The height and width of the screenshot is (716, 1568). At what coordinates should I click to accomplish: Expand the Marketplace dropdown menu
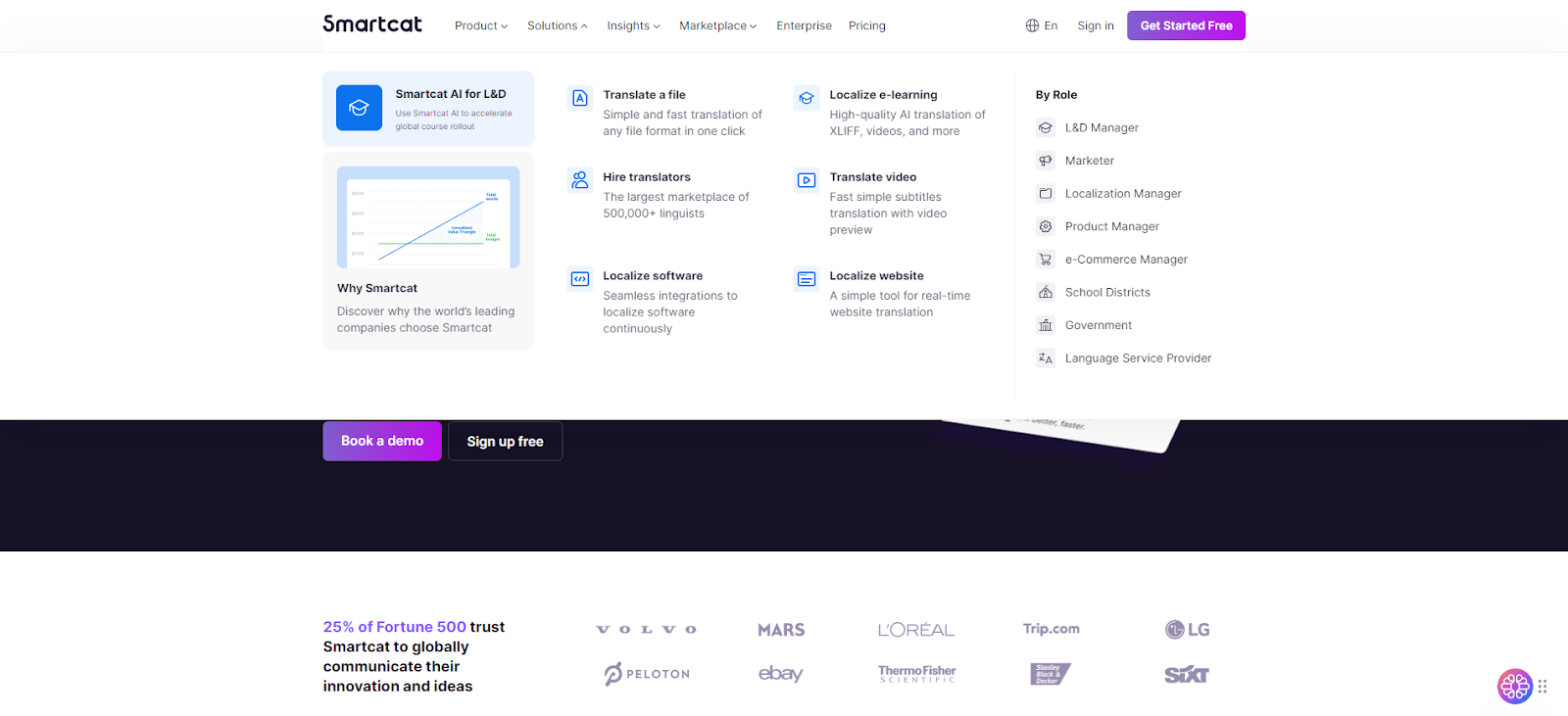click(x=717, y=25)
